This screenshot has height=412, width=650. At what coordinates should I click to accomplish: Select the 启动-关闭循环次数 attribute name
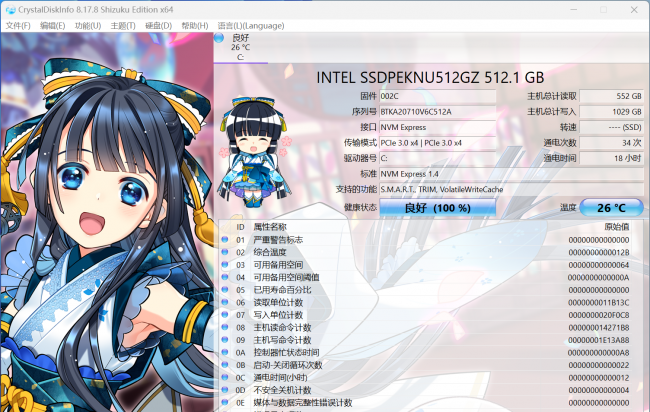coord(288,365)
